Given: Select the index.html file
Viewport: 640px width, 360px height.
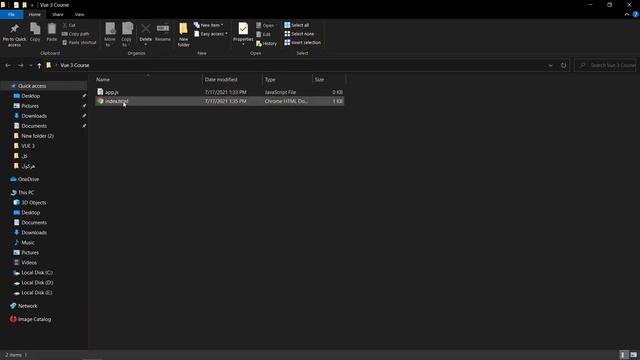Looking at the screenshot, I should click(x=220, y=101).
